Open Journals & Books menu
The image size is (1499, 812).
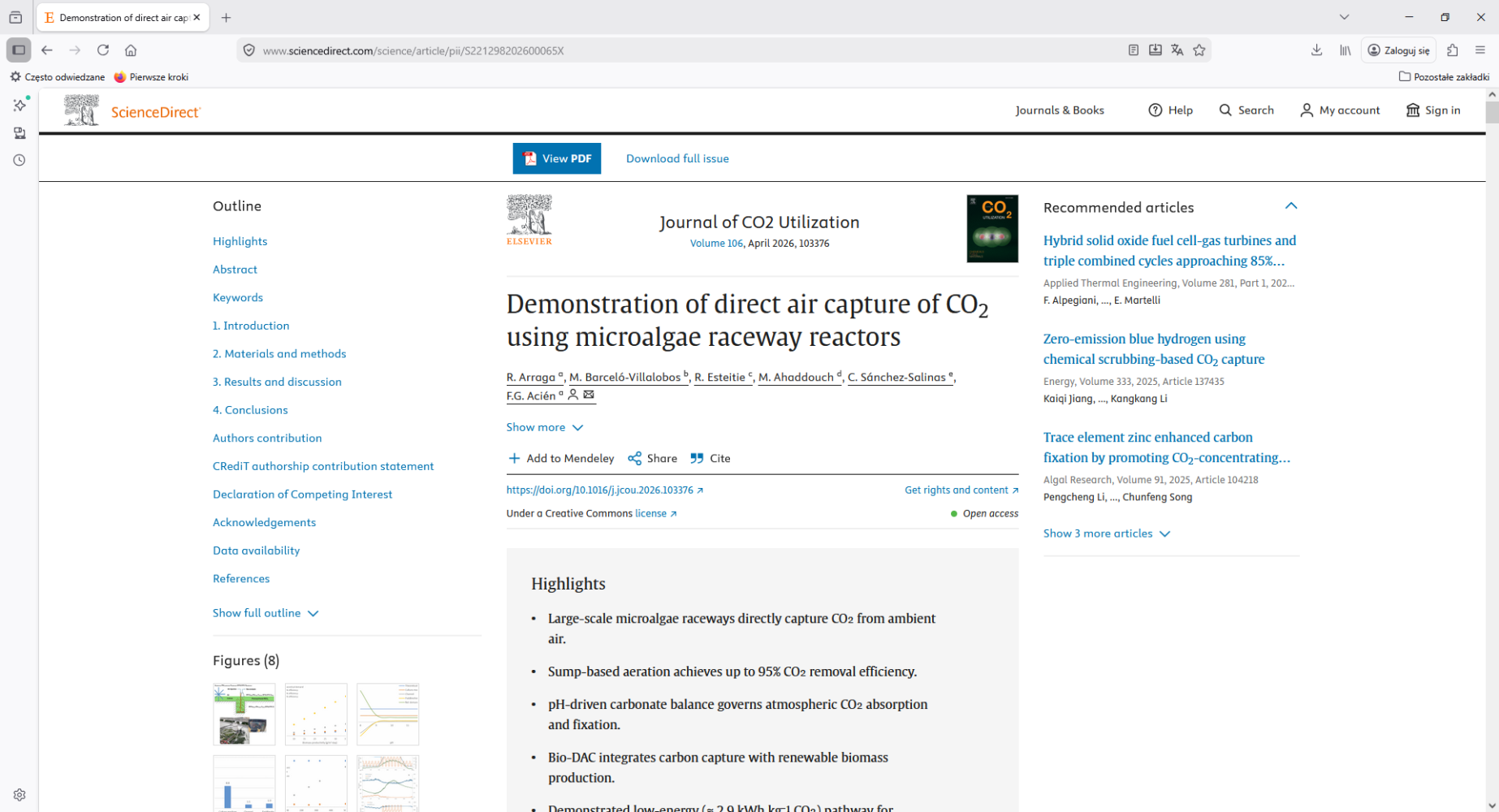1059,110
